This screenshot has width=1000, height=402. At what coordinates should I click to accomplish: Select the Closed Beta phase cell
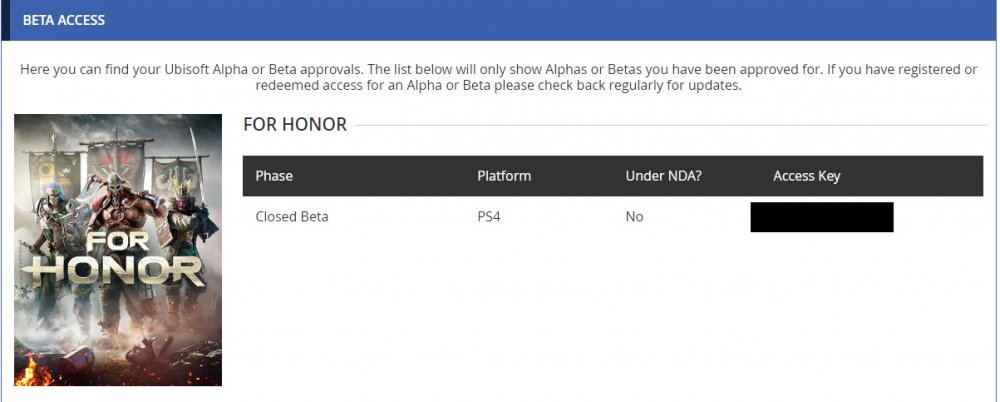coord(292,216)
